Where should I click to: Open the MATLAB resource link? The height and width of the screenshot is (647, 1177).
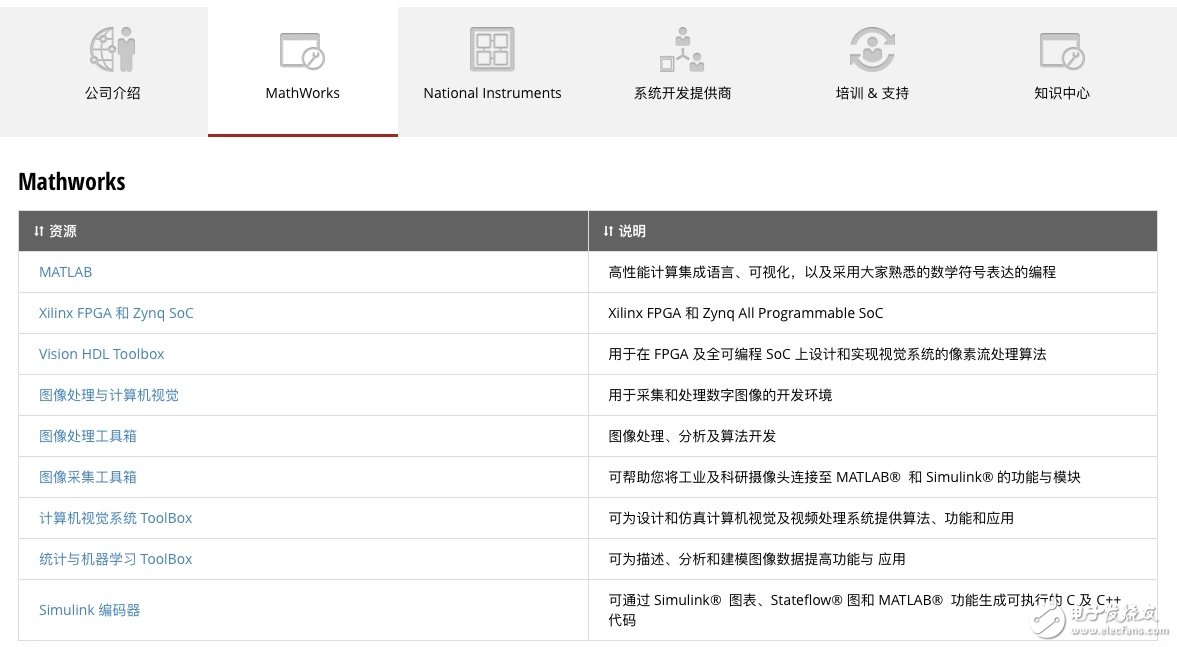point(65,272)
